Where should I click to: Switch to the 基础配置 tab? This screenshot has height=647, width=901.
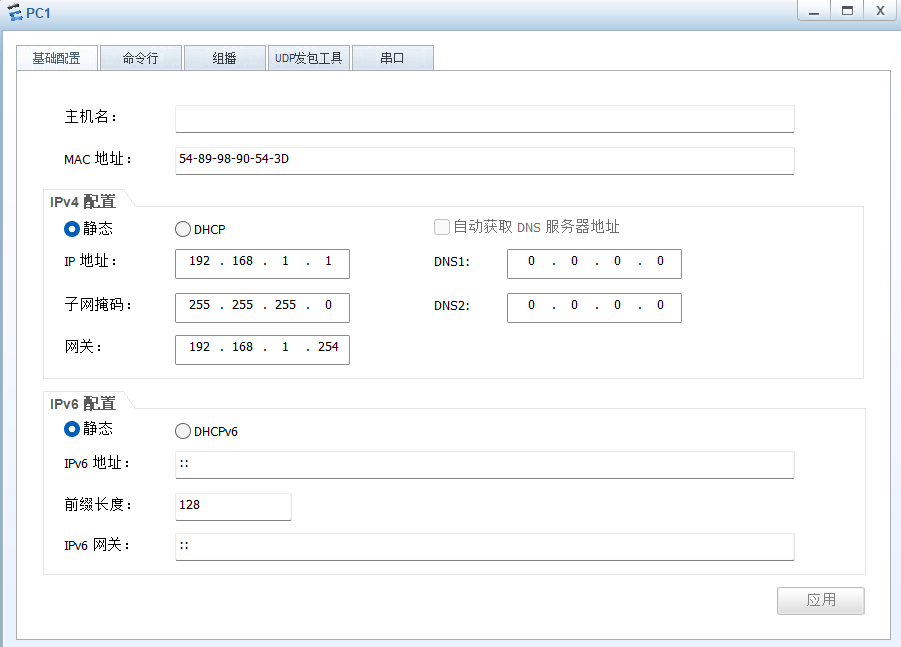tap(56, 57)
